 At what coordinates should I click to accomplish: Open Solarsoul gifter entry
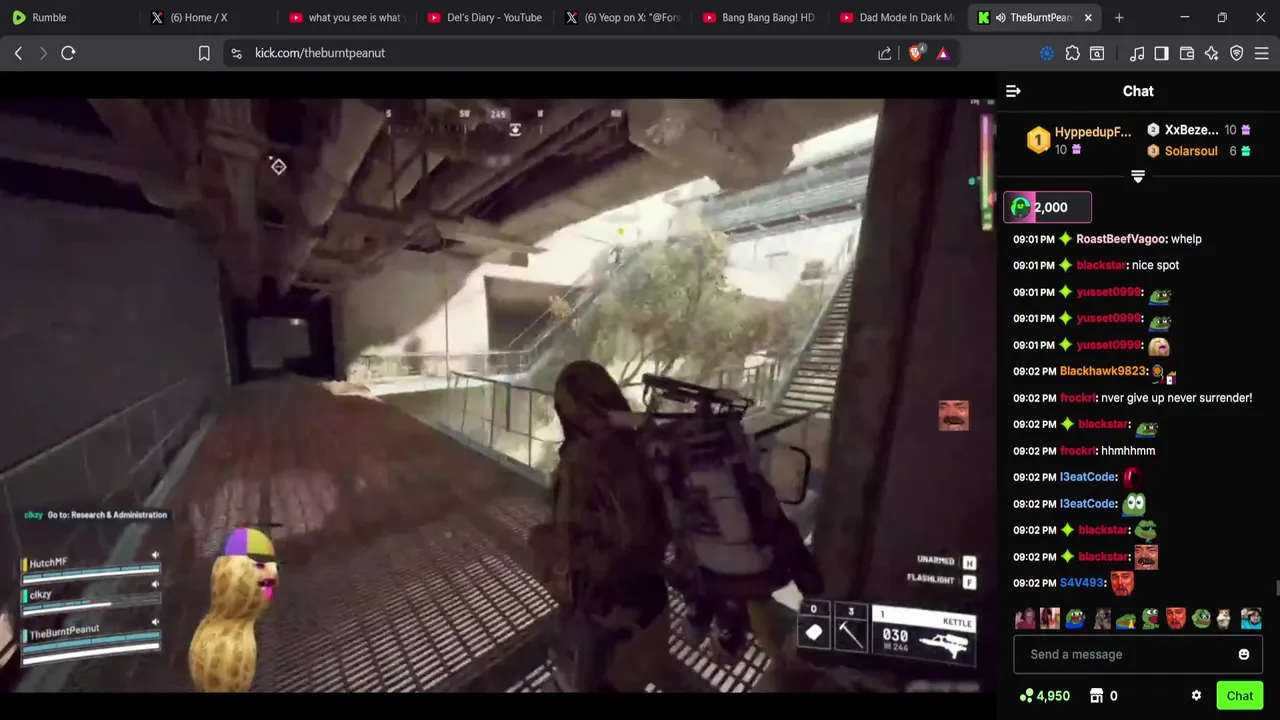tap(1199, 151)
